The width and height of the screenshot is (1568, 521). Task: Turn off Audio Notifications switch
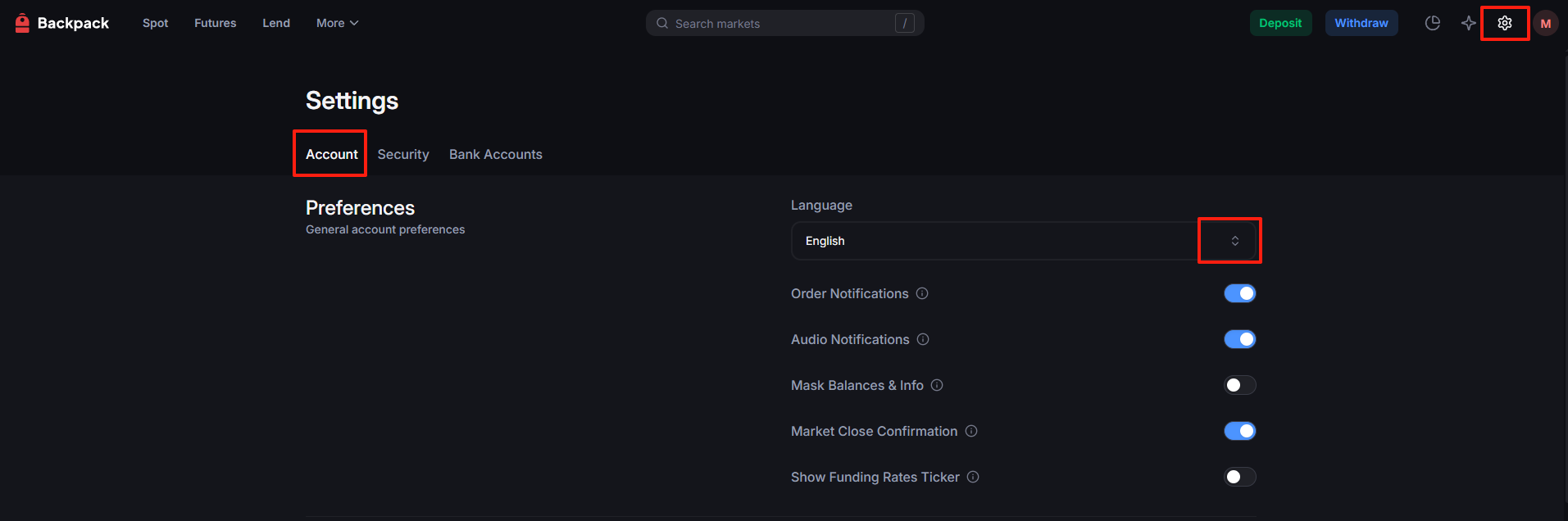click(x=1239, y=339)
